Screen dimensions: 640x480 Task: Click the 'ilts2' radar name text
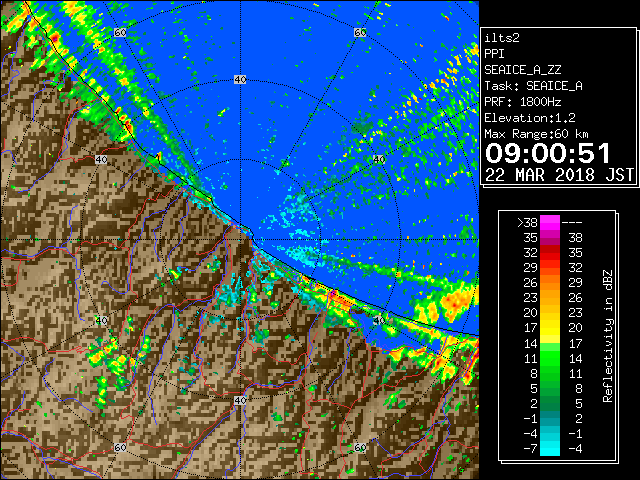502,38
